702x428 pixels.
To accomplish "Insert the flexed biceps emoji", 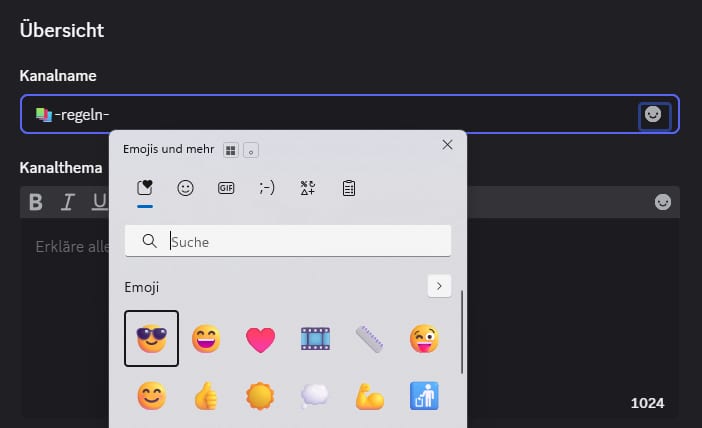I will click(x=369, y=396).
